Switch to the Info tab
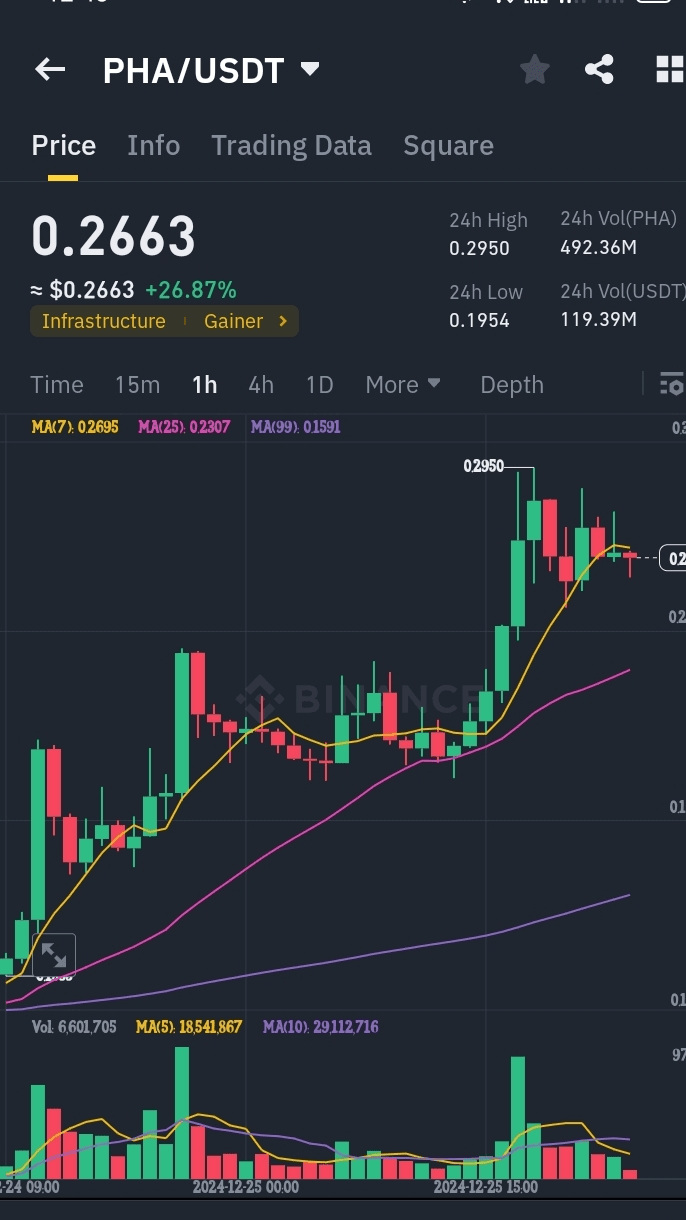This screenshot has width=686, height=1220. coord(153,146)
